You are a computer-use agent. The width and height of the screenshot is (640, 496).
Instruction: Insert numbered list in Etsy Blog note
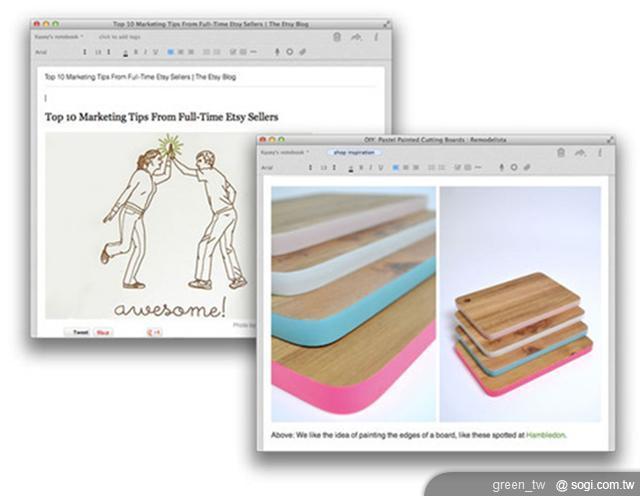217,52
